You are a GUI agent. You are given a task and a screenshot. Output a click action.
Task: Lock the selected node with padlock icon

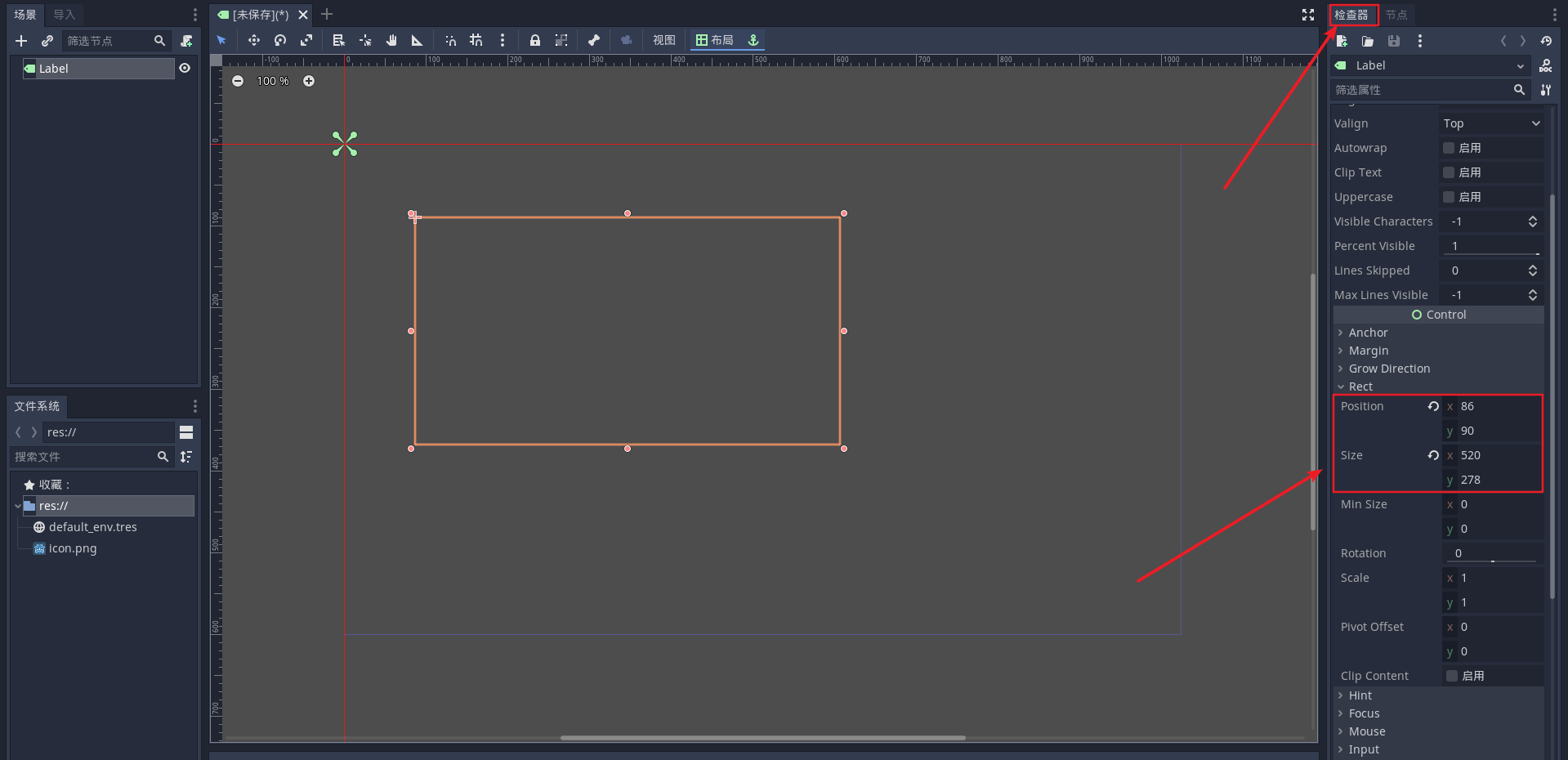535,40
